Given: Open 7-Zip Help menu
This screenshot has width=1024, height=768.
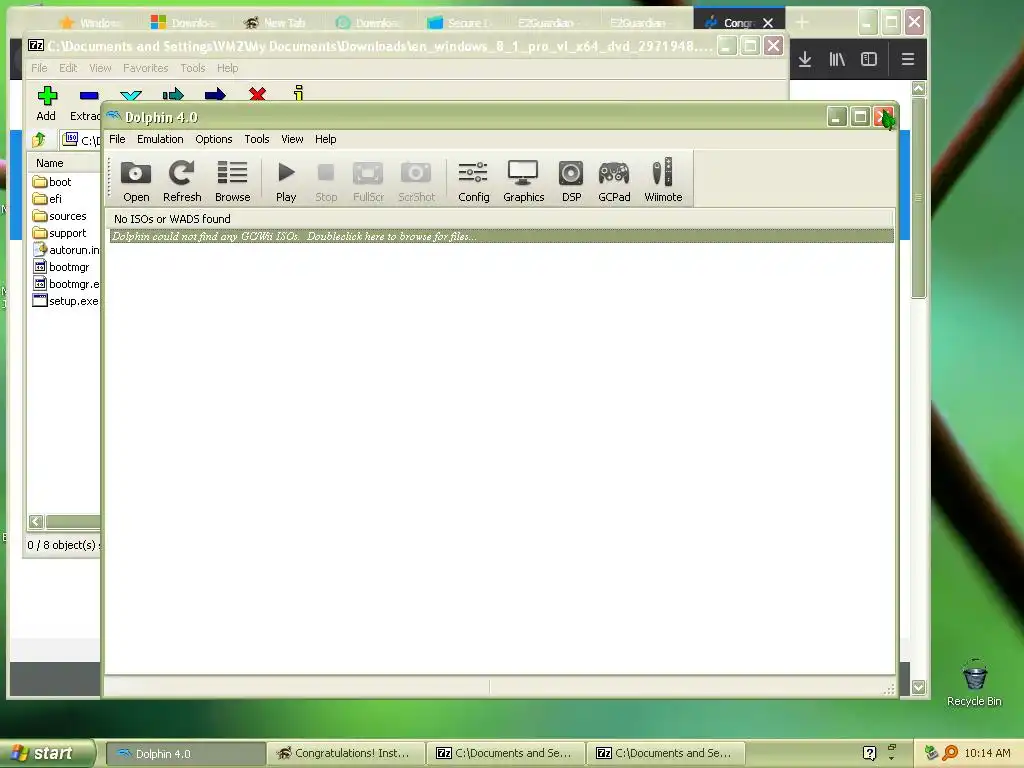Looking at the screenshot, I should 227,68.
